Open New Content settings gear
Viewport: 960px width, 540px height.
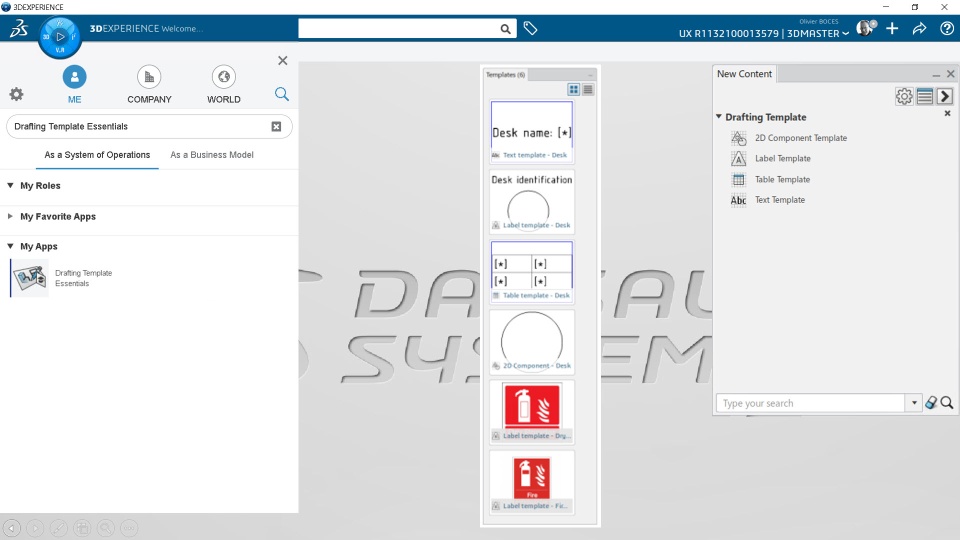(x=904, y=96)
